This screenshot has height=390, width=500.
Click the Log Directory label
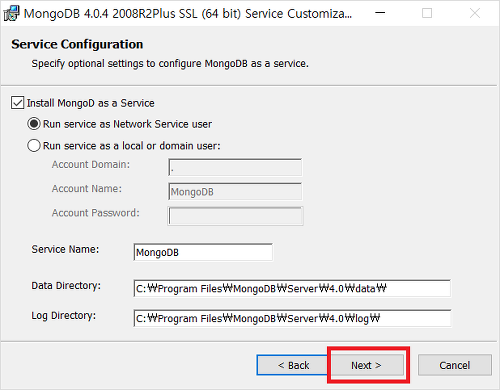(x=64, y=315)
